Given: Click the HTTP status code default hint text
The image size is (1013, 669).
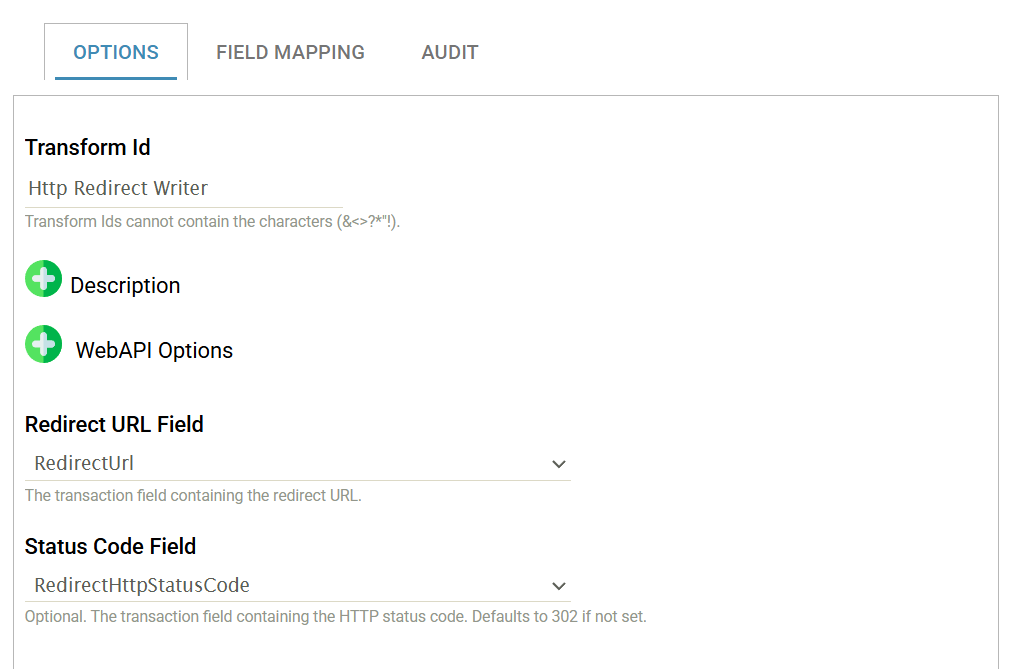Looking at the screenshot, I should (335, 617).
